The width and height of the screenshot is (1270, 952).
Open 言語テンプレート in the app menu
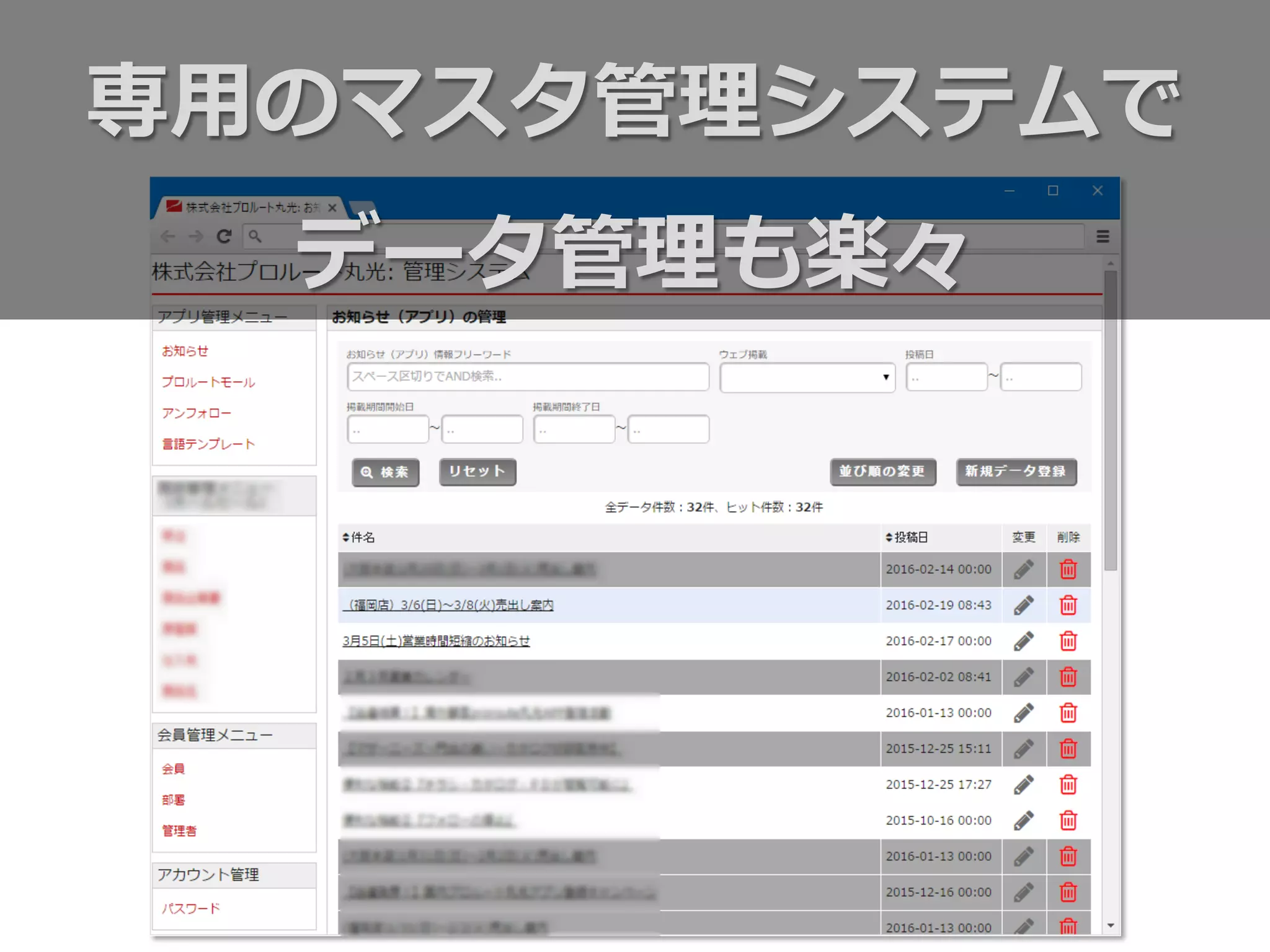click(x=208, y=444)
